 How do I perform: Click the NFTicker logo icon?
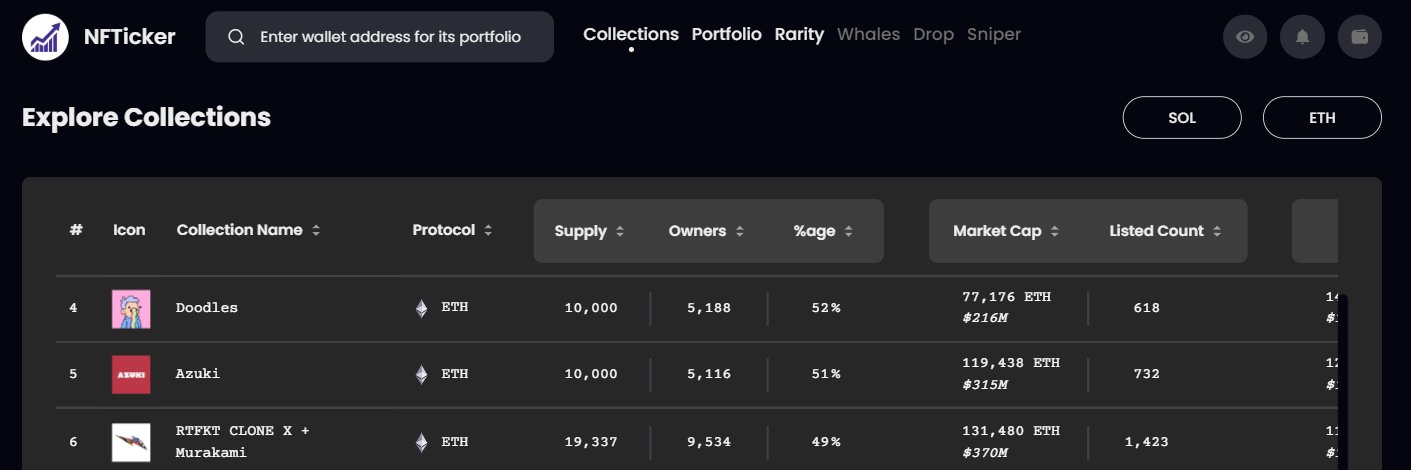coord(45,37)
